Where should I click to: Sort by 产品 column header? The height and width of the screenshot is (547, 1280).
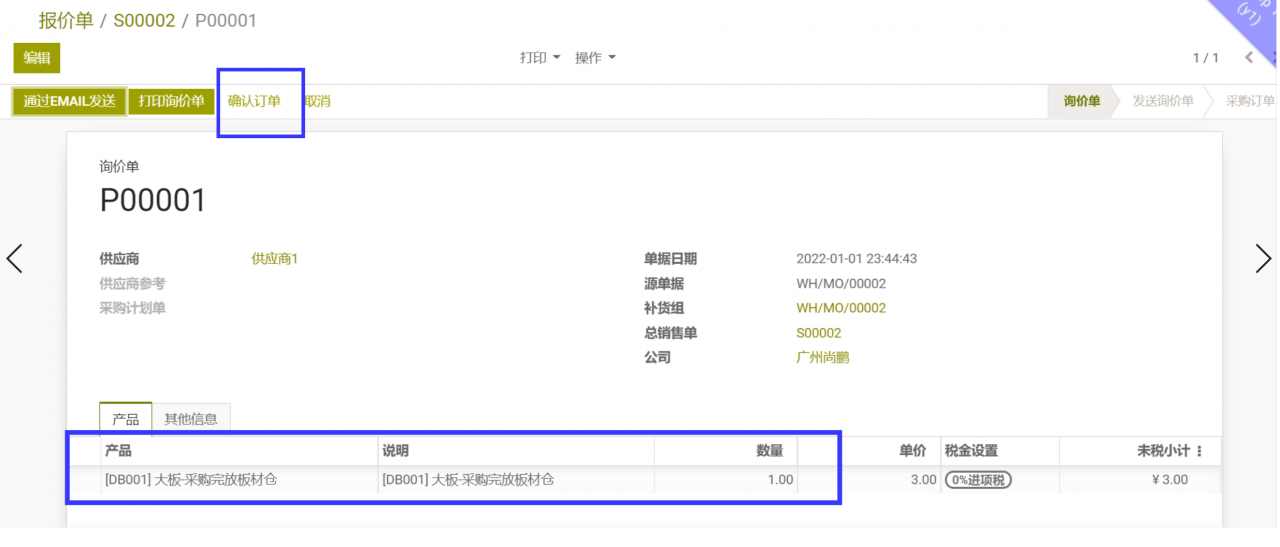(239, 451)
